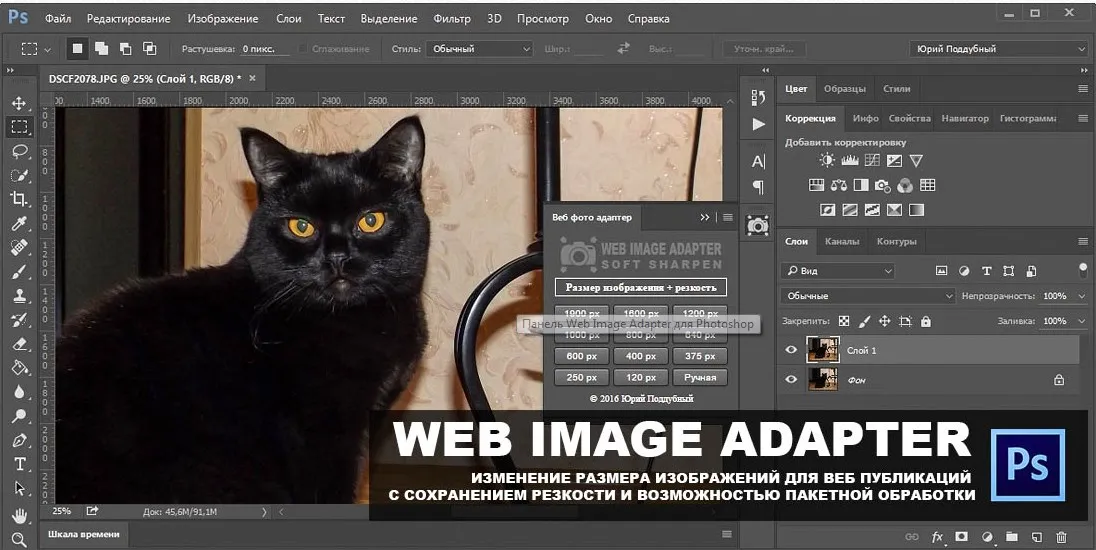Image resolution: width=1096 pixels, height=550 pixels.
Task: Select the Eyedropper tool
Action: 19,223
